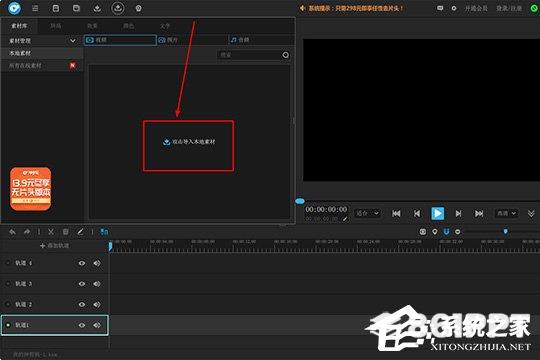Select the 图片 media type tab

coord(192,40)
